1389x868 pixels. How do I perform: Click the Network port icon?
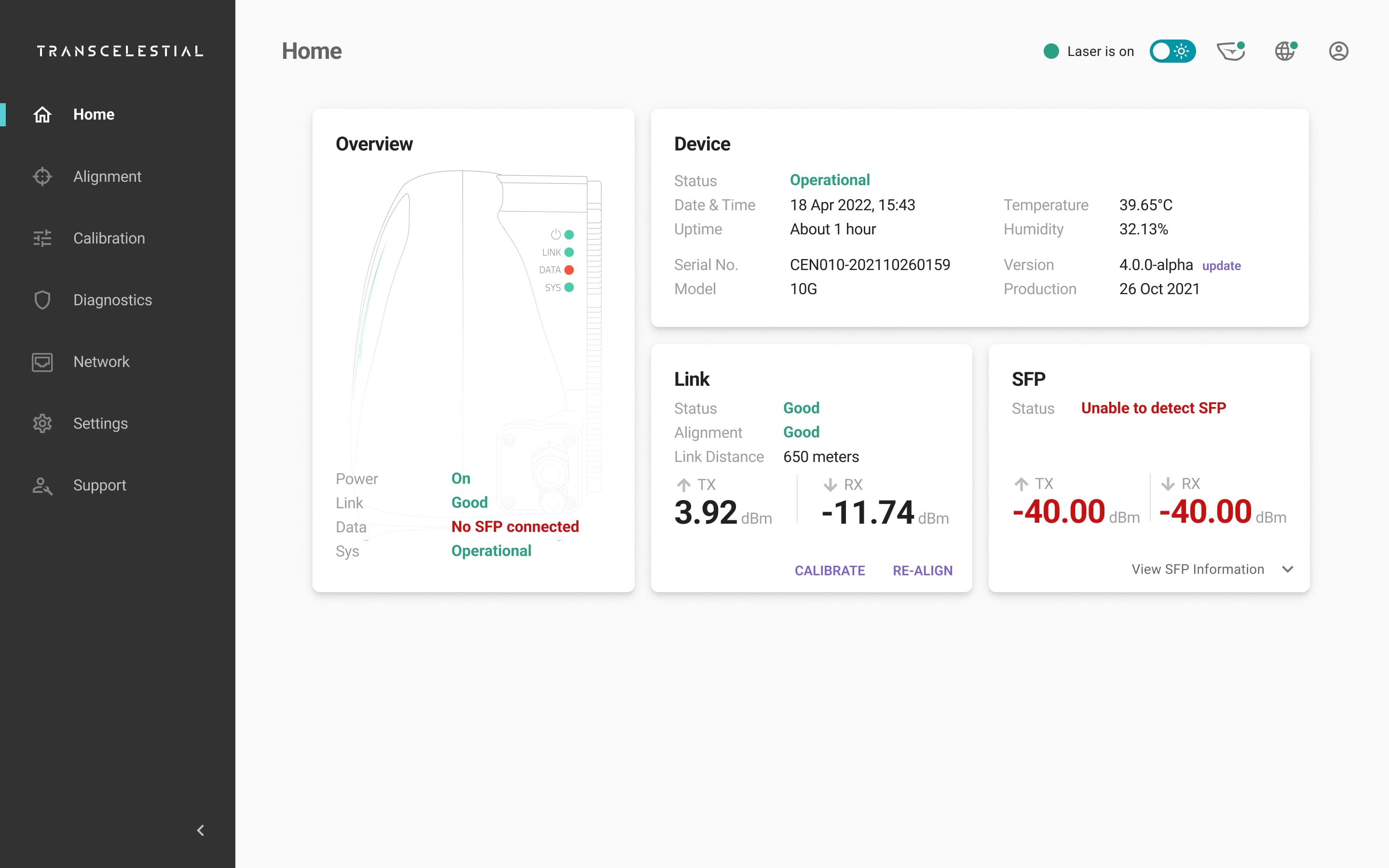(42, 362)
